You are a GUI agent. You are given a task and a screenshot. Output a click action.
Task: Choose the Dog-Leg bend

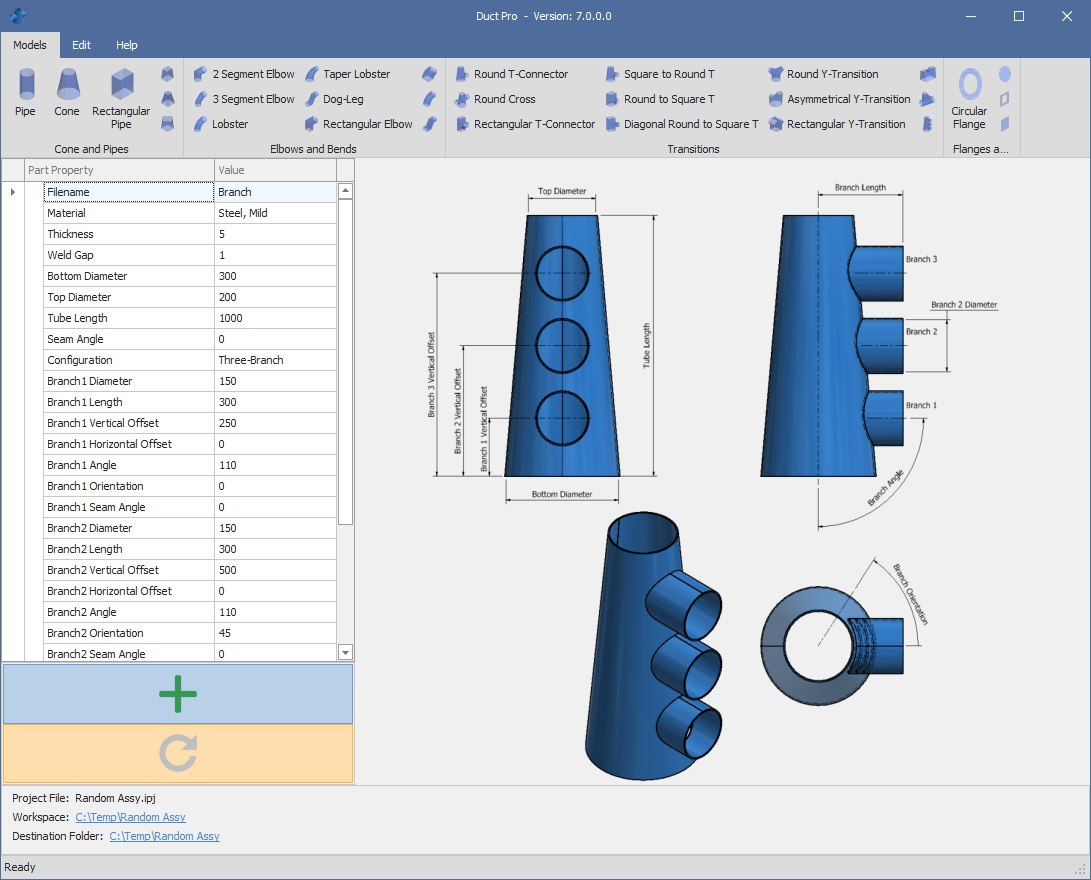[334, 99]
